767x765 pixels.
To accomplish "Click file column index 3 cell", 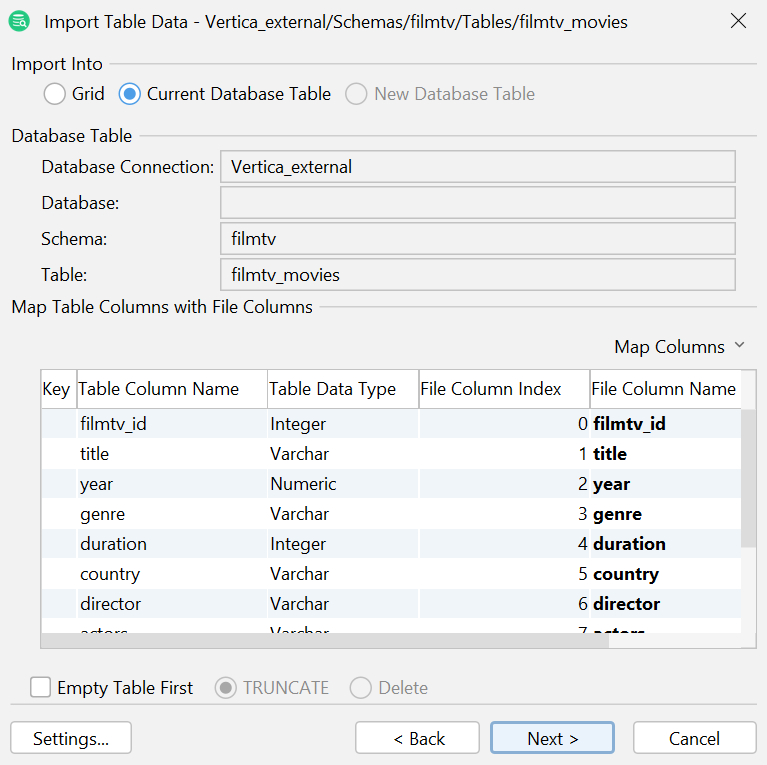I will point(504,514).
